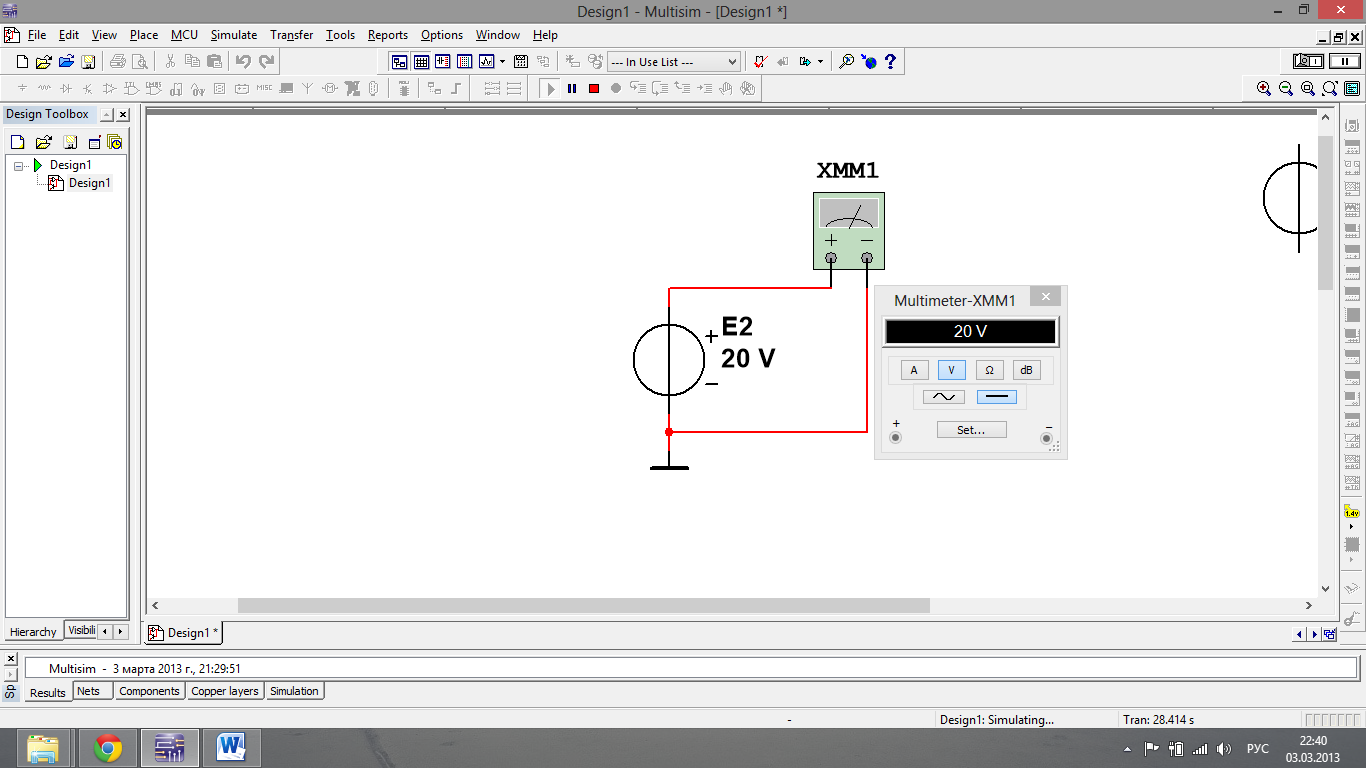Image resolution: width=1366 pixels, height=768 pixels.
Task: Click the horizontal scrollbar of the workspace
Action: (x=583, y=606)
